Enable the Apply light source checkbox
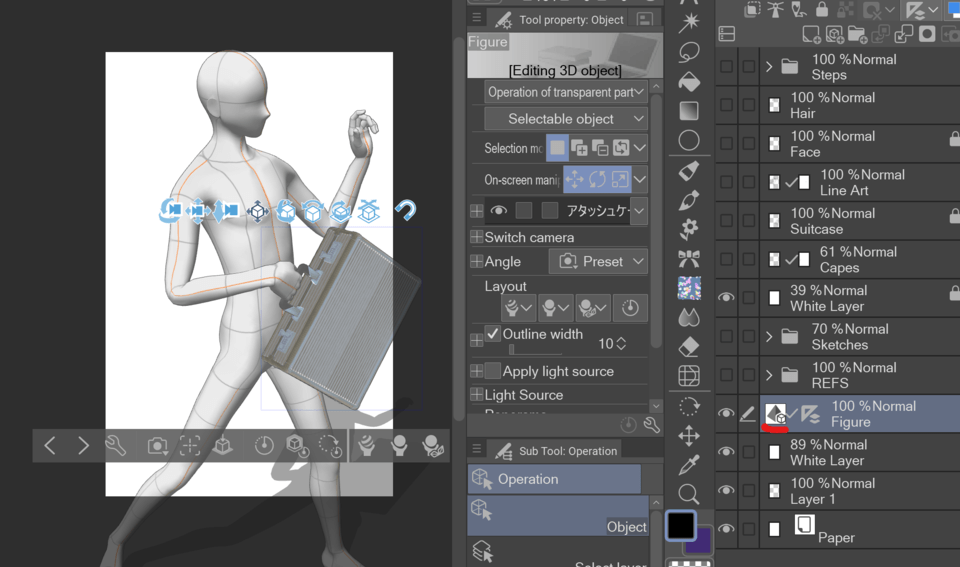This screenshot has height=567, width=960. (x=493, y=371)
